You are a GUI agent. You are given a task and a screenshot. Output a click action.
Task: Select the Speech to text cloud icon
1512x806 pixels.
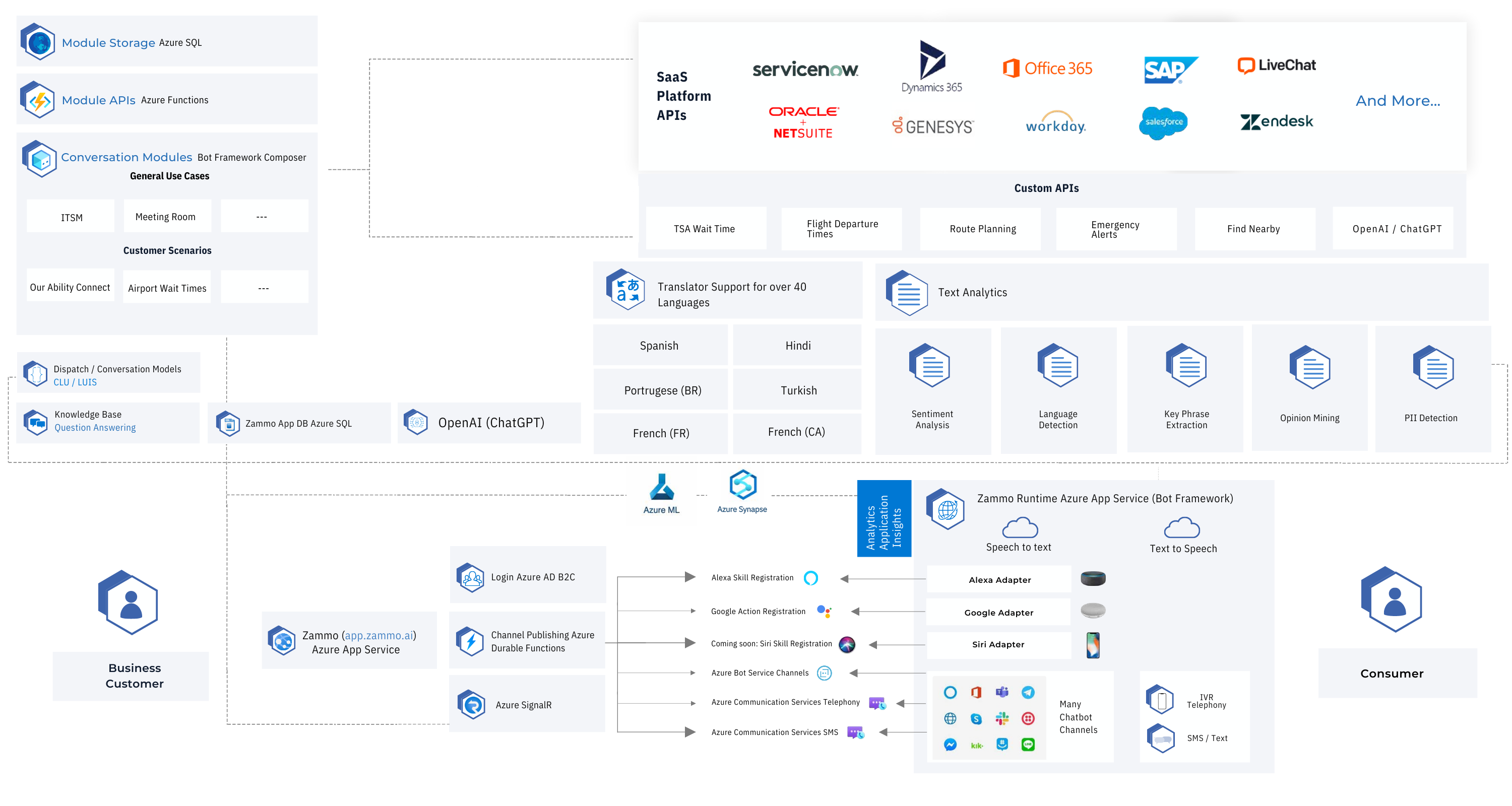(1020, 527)
